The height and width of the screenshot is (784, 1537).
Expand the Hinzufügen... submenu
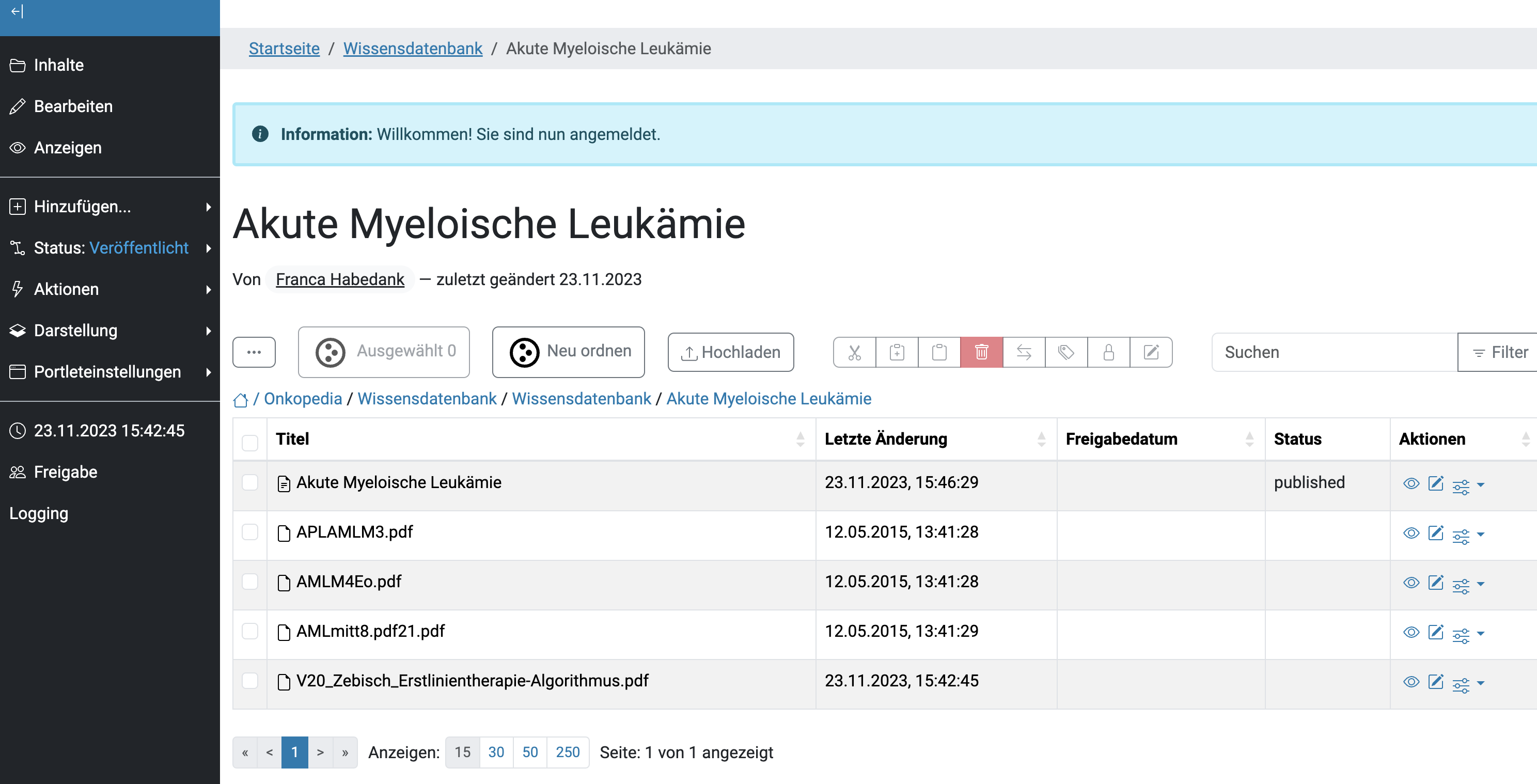click(x=110, y=207)
